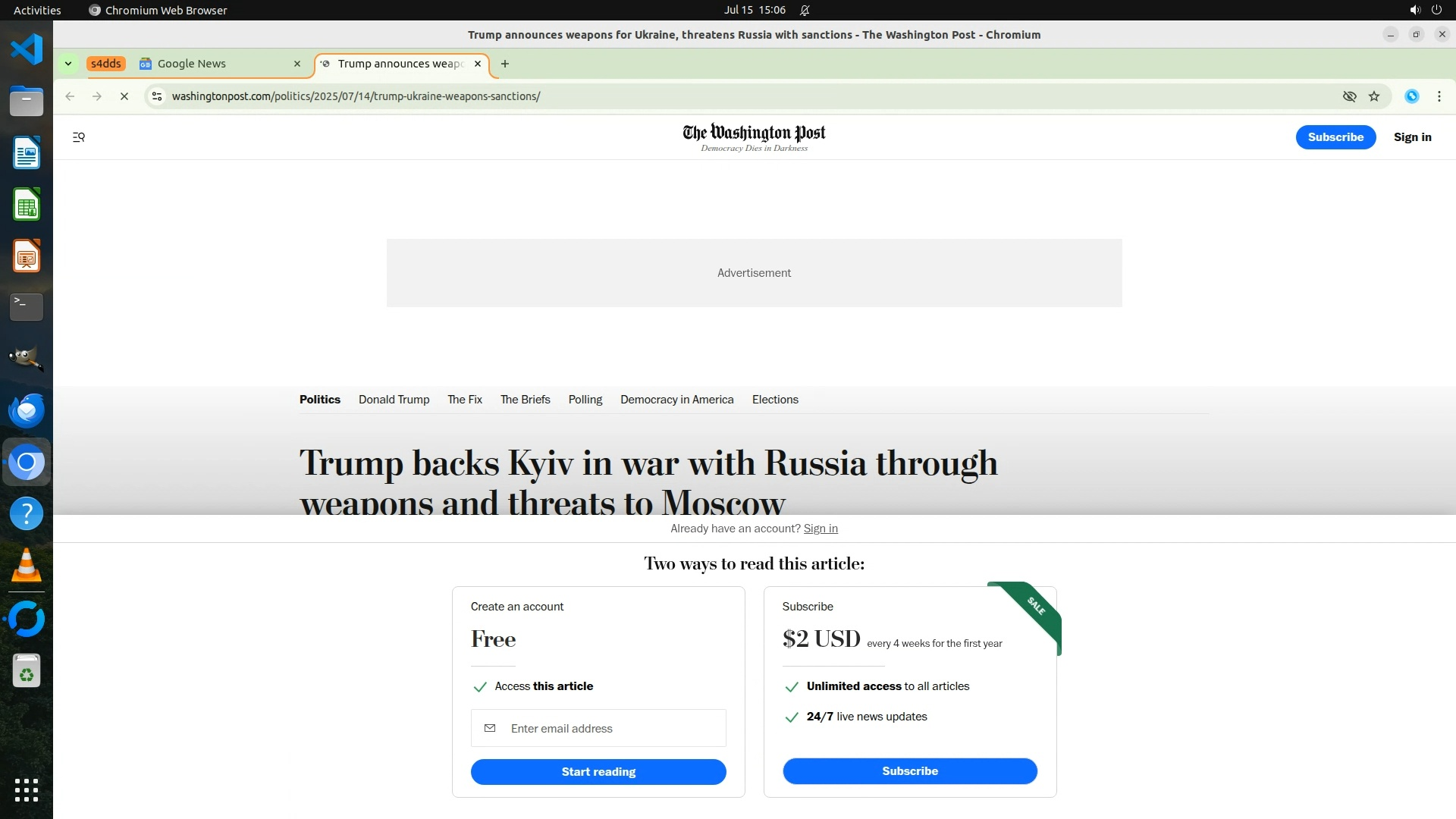
Task: Click the Sign in link under headline
Action: click(x=821, y=529)
